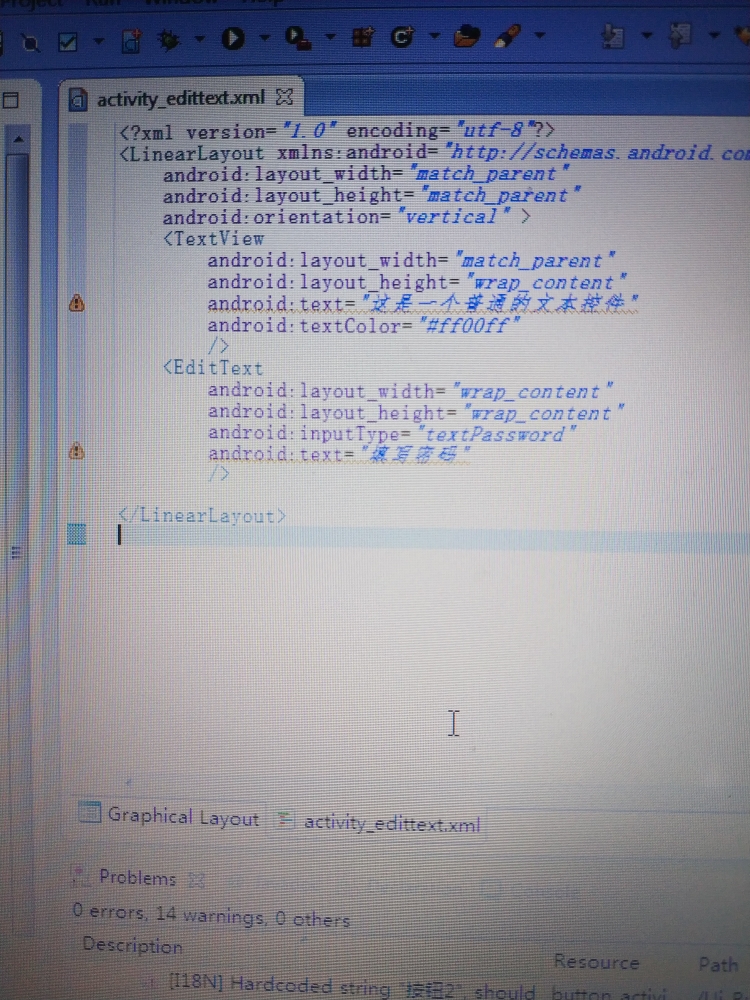Click the android:textColor="#ff00ff" attribute

(x=364, y=326)
